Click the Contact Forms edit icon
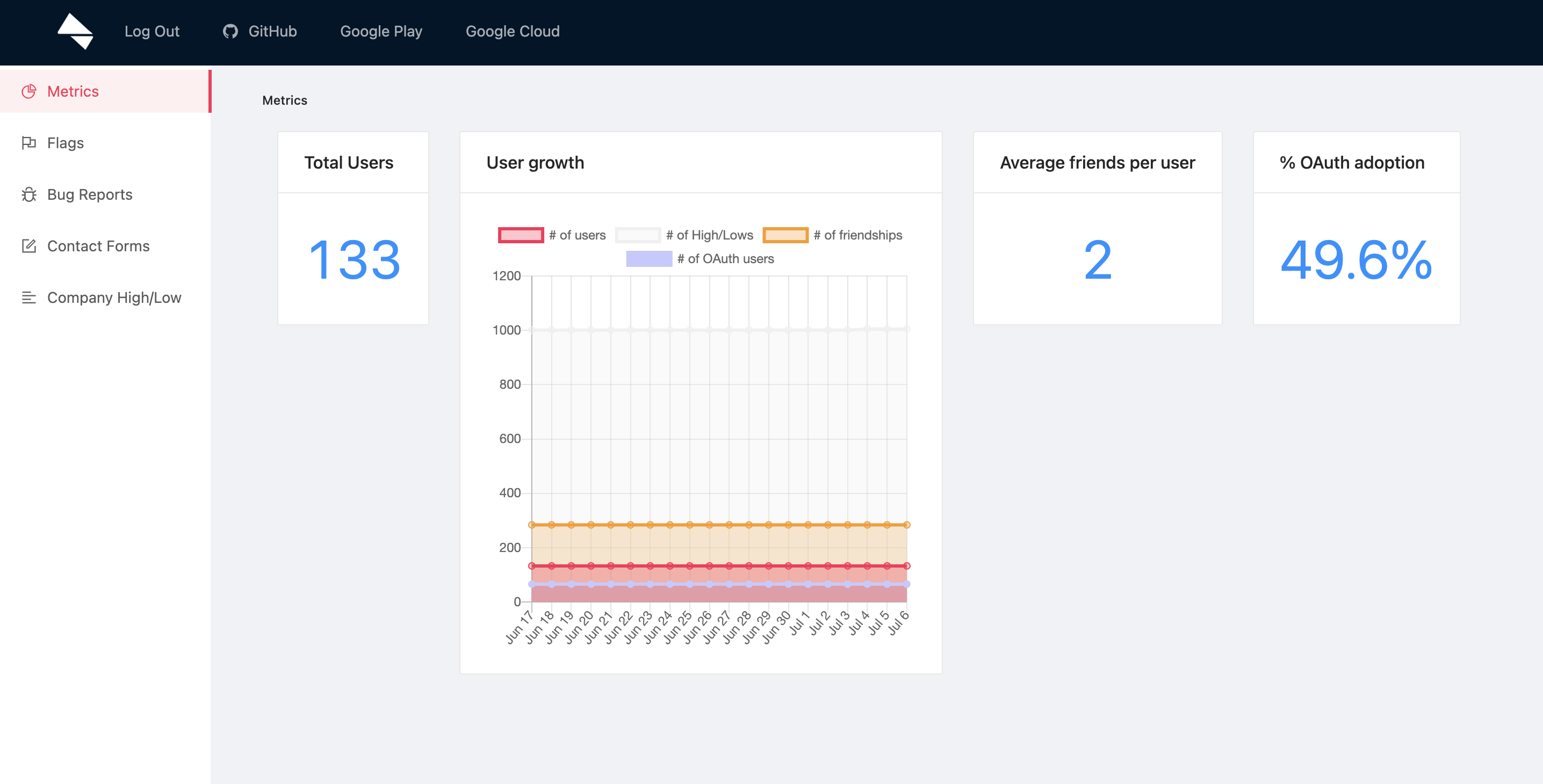 [x=29, y=246]
